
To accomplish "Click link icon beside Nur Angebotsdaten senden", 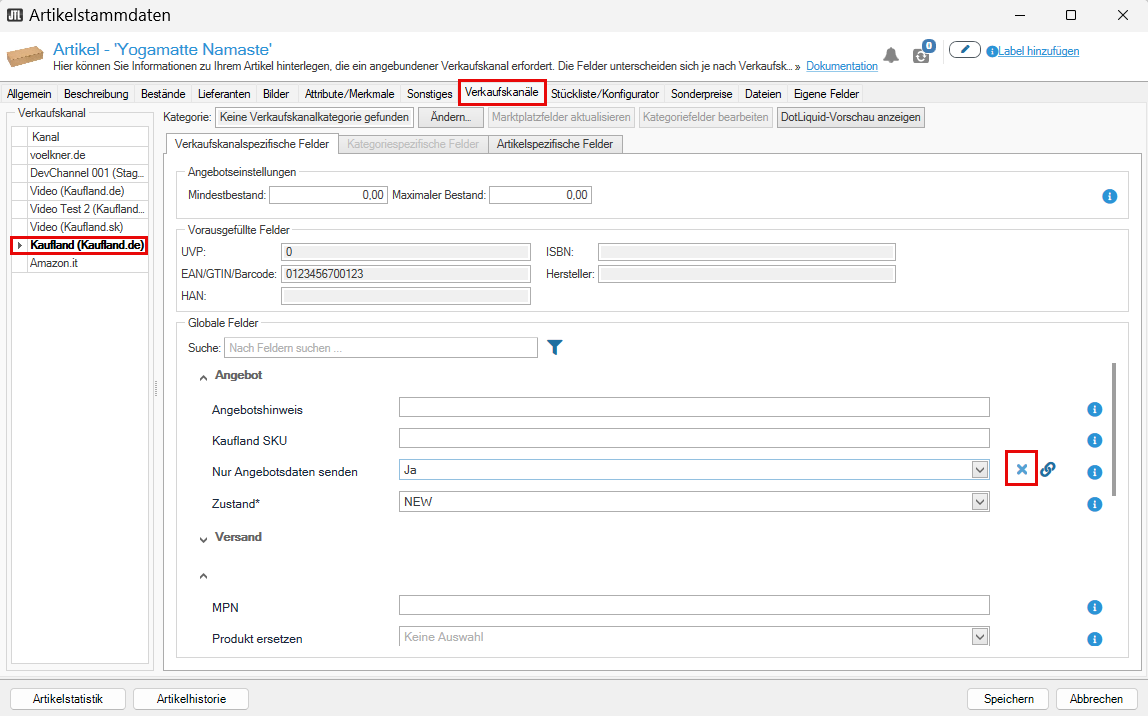I will (1047, 470).
